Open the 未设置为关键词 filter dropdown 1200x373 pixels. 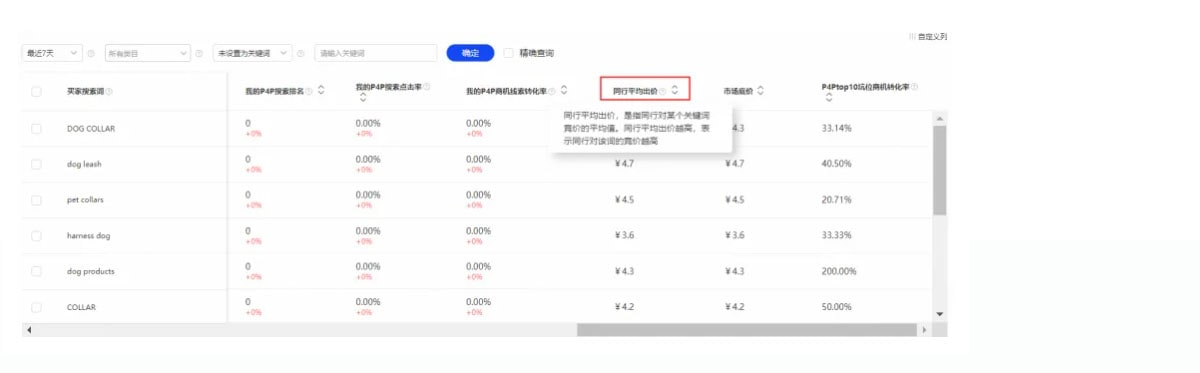click(253, 53)
